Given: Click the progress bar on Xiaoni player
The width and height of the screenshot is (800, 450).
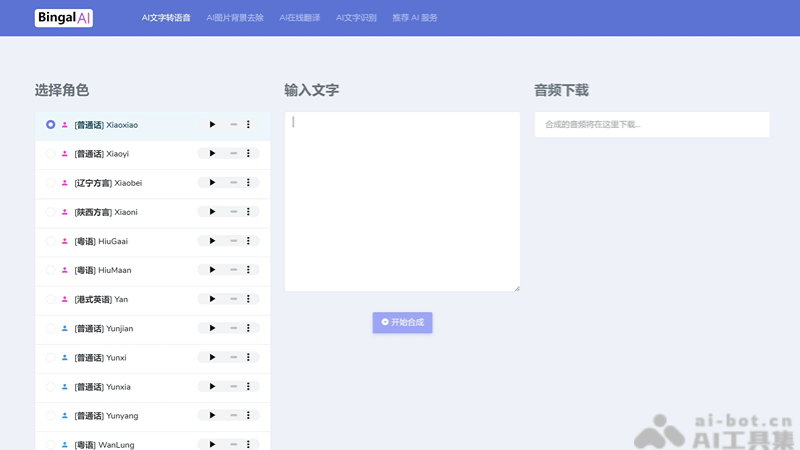Looking at the screenshot, I should pyautogui.click(x=233, y=212).
